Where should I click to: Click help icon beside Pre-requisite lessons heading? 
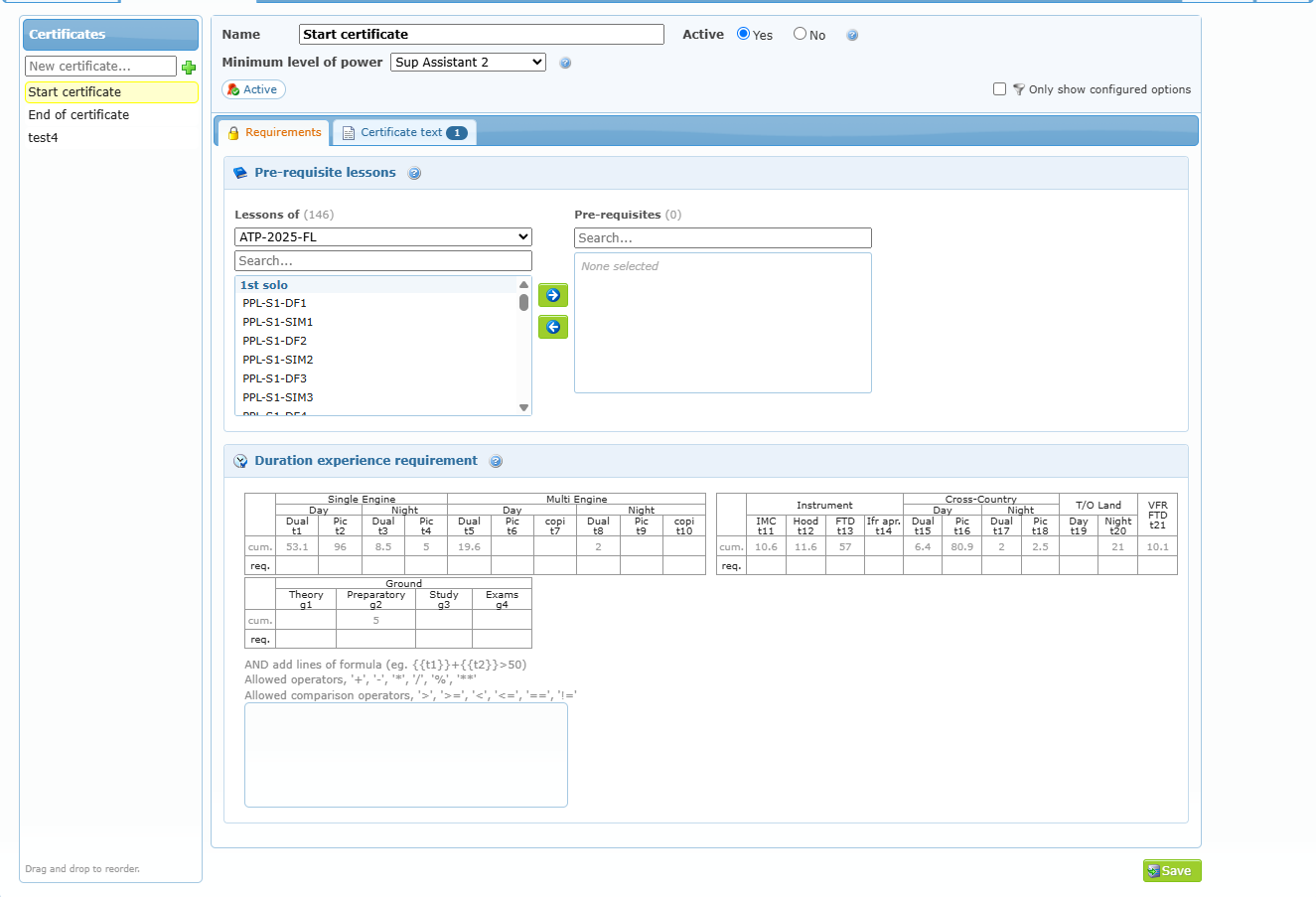tap(414, 173)
